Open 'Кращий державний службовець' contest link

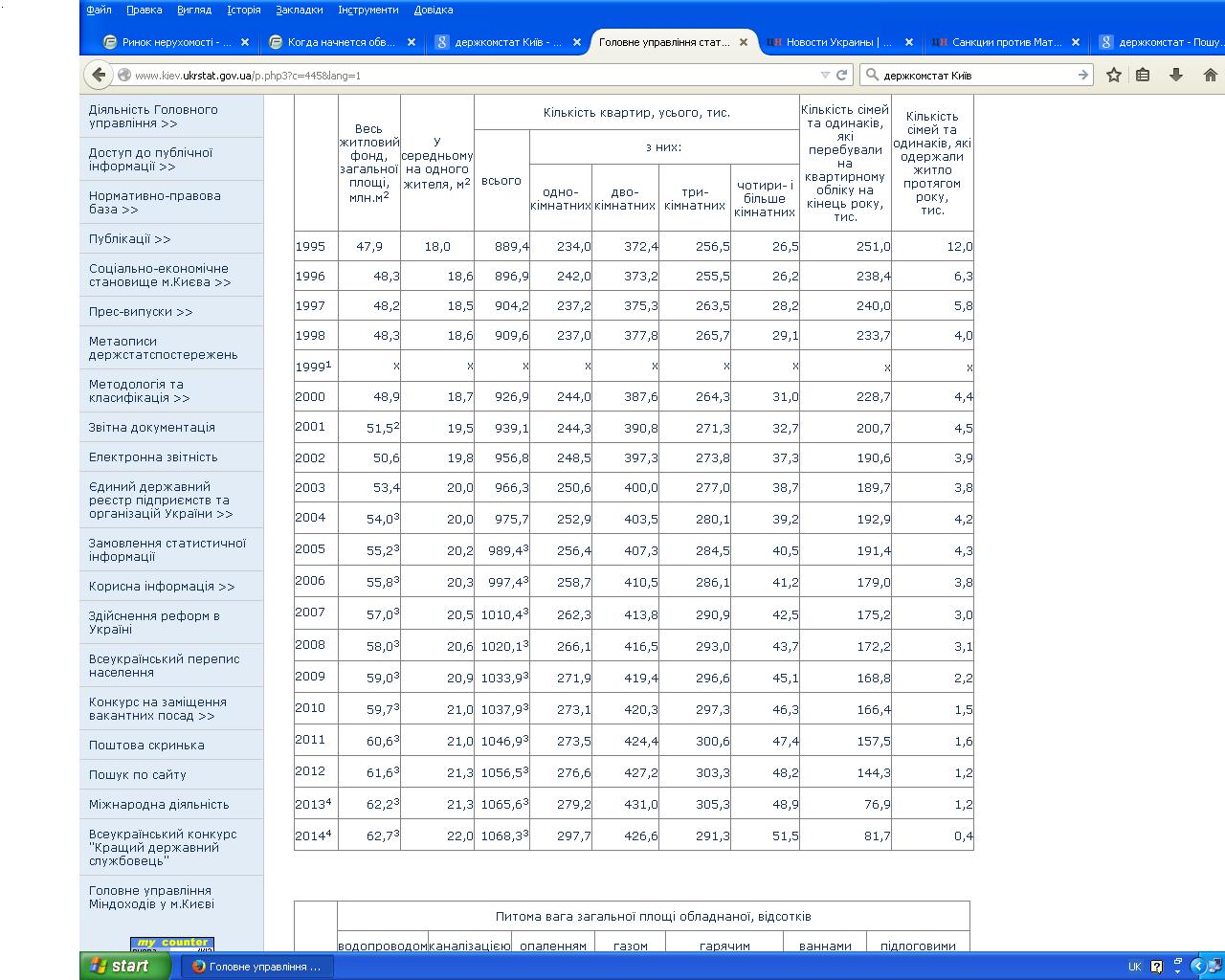click(163, 848)
